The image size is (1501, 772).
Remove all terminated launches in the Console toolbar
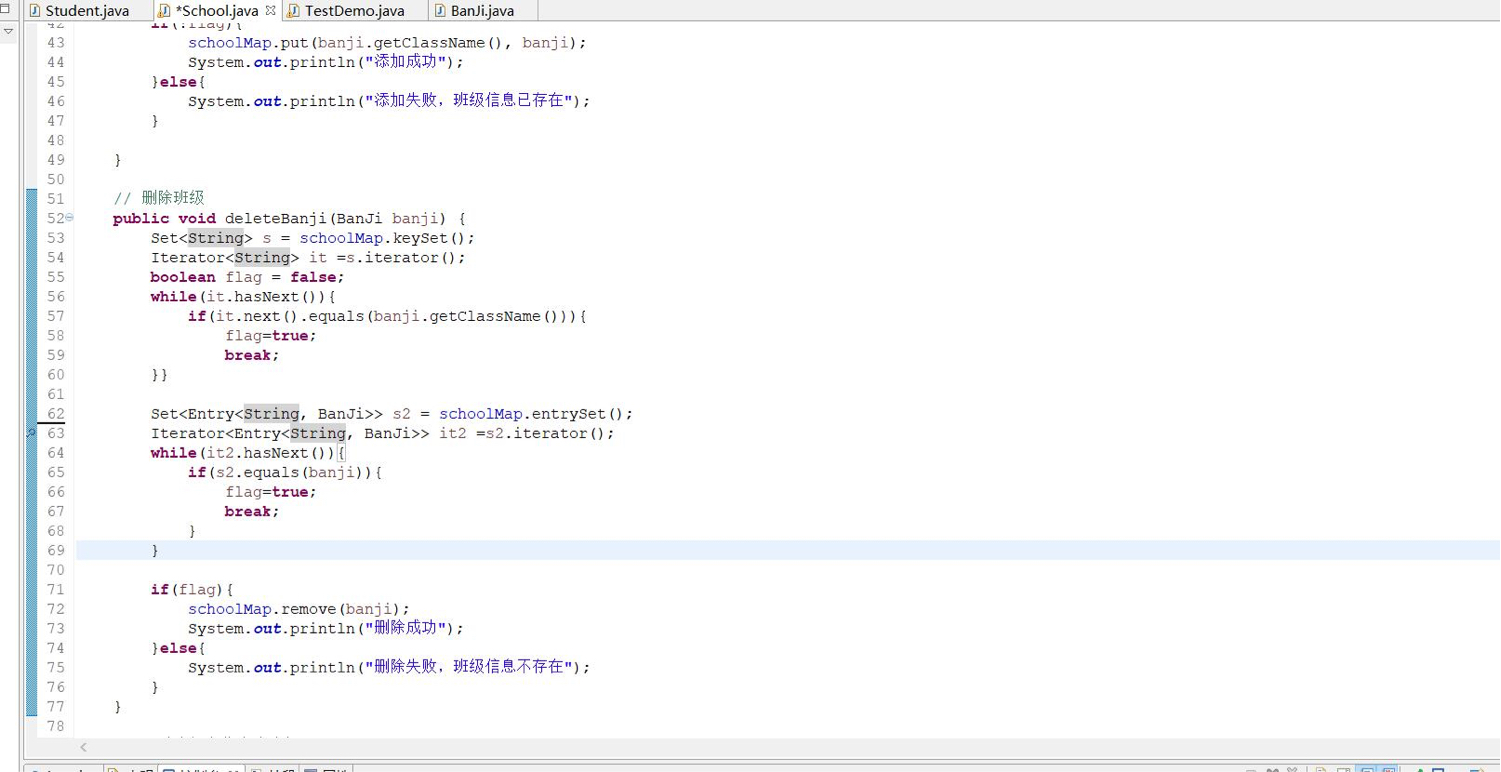coord(1273,770)
